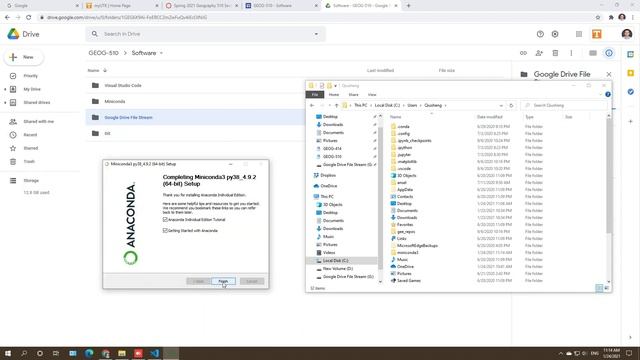Switch Drive layout with the view icon
Image resolution: width=640 pixels, height=360 pixels.
[593, 53]
